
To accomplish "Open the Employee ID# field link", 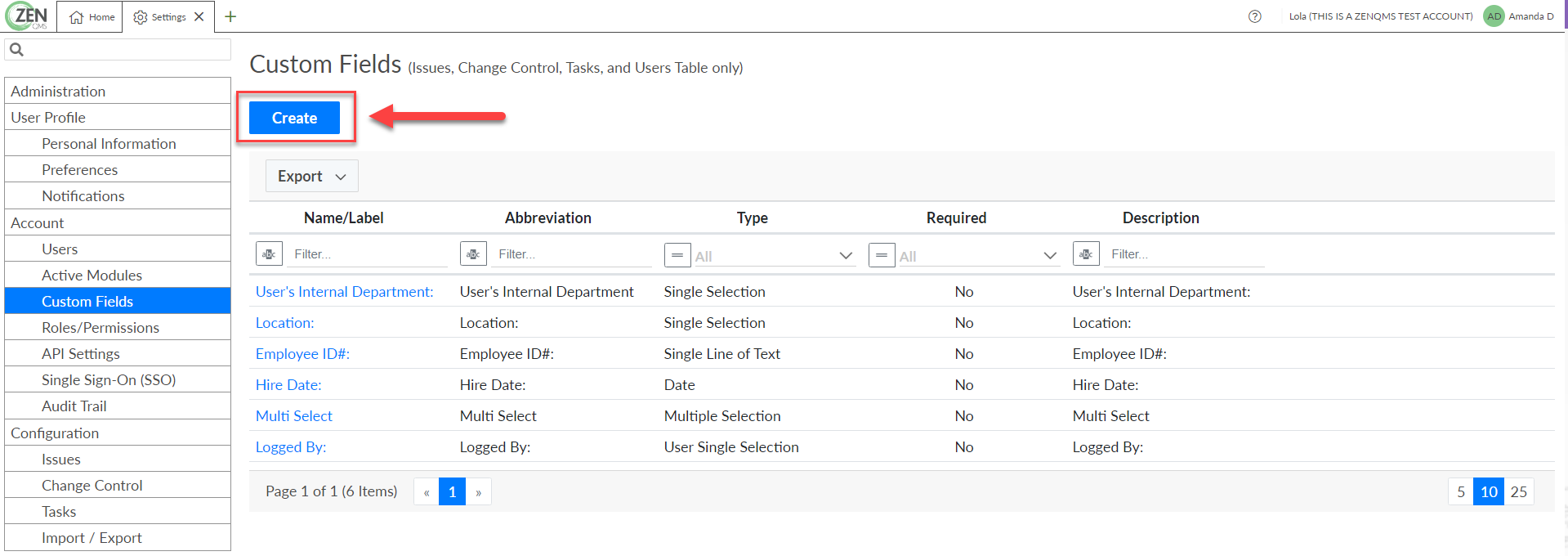I will tap(302, 354).
